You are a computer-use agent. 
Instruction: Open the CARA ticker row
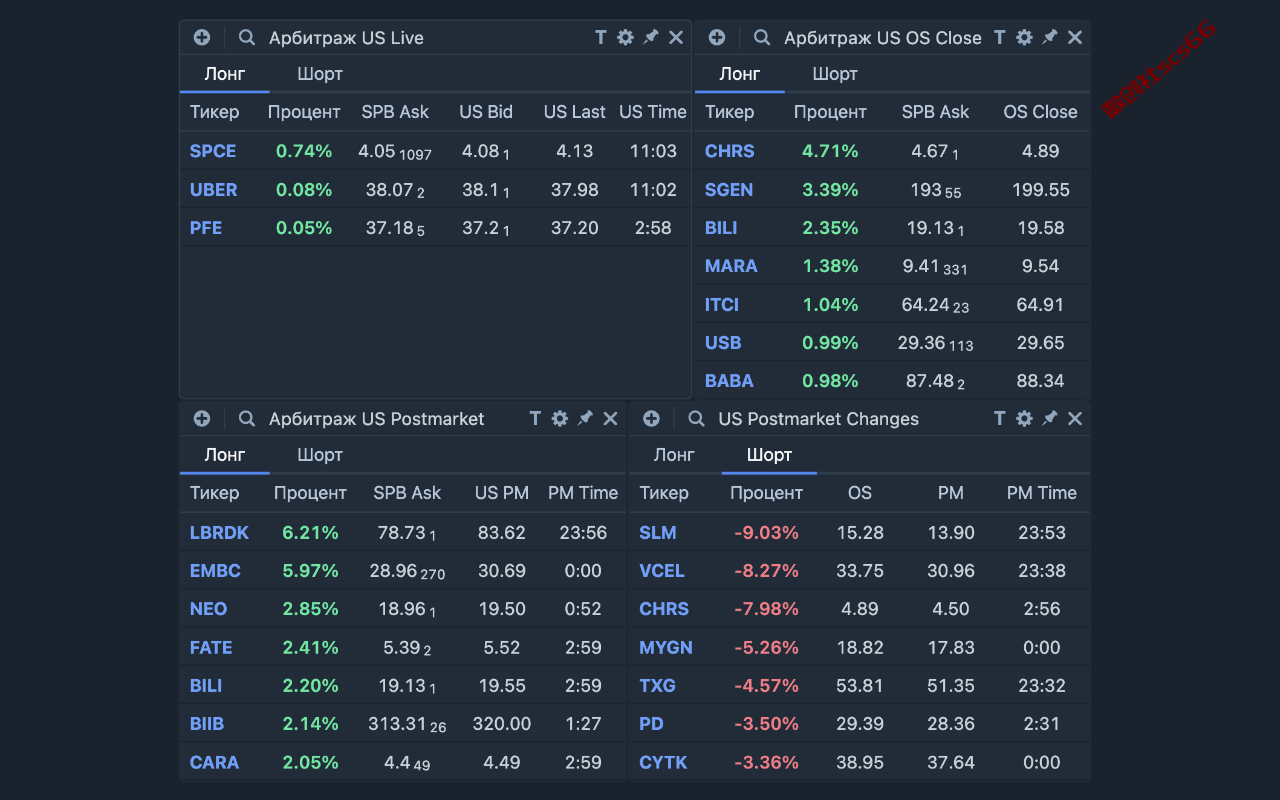click(403, 762)
